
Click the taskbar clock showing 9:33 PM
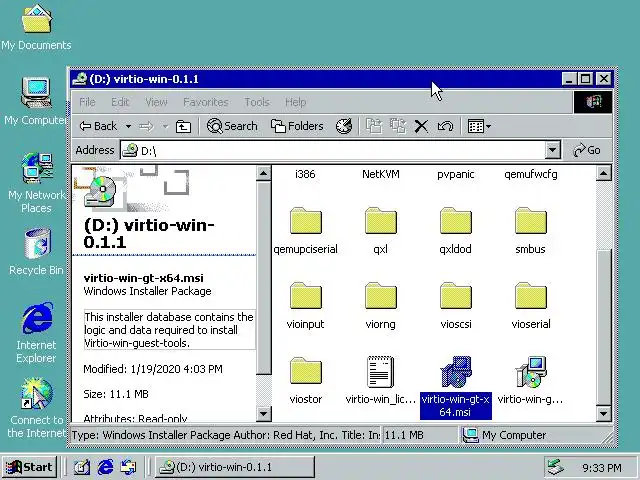[602, 468]
